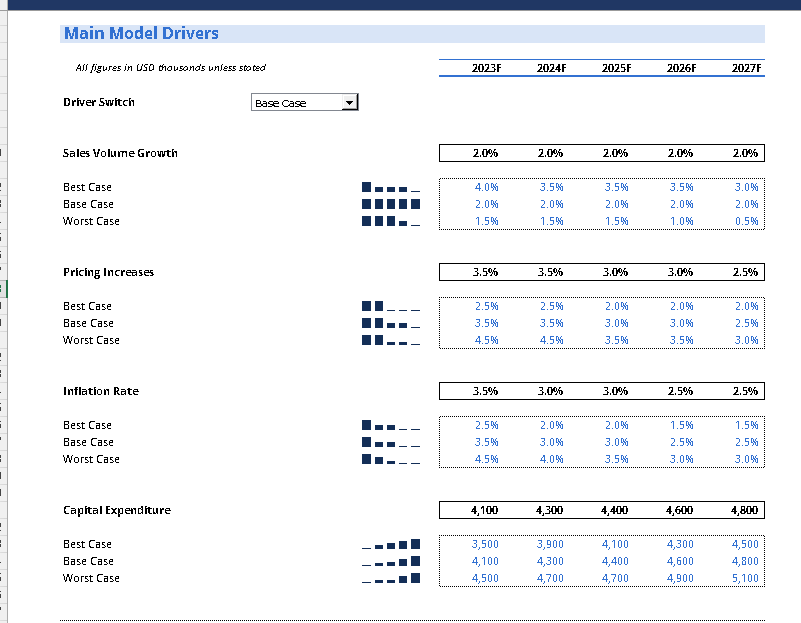Select Capital Expenditure Base Case 2025F value 4,400
This screenshot has width=801, height=623.
tap(615, 561)
